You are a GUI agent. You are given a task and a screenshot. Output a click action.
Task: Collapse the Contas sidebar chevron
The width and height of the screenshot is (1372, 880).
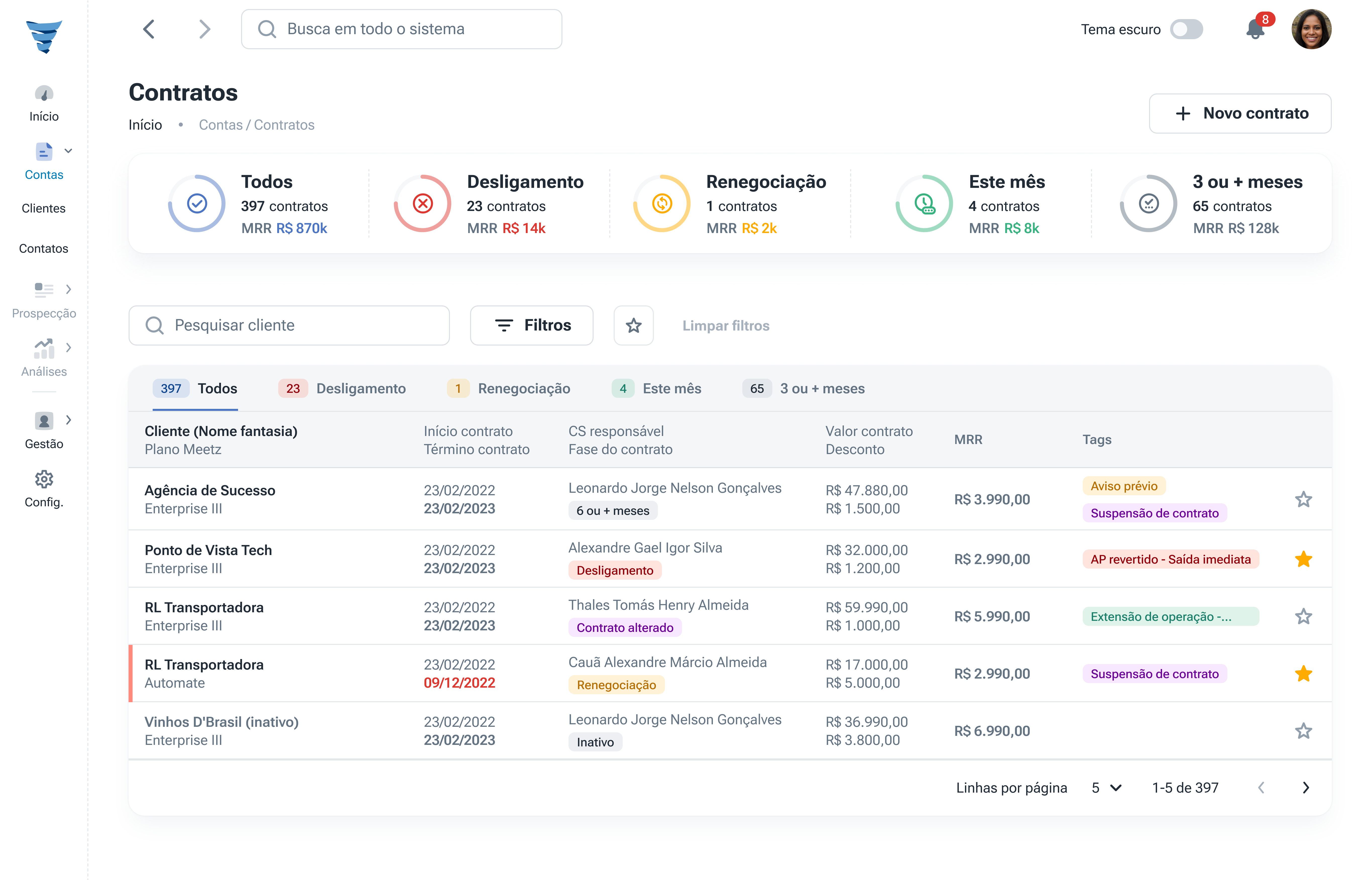tap(69, 151)
